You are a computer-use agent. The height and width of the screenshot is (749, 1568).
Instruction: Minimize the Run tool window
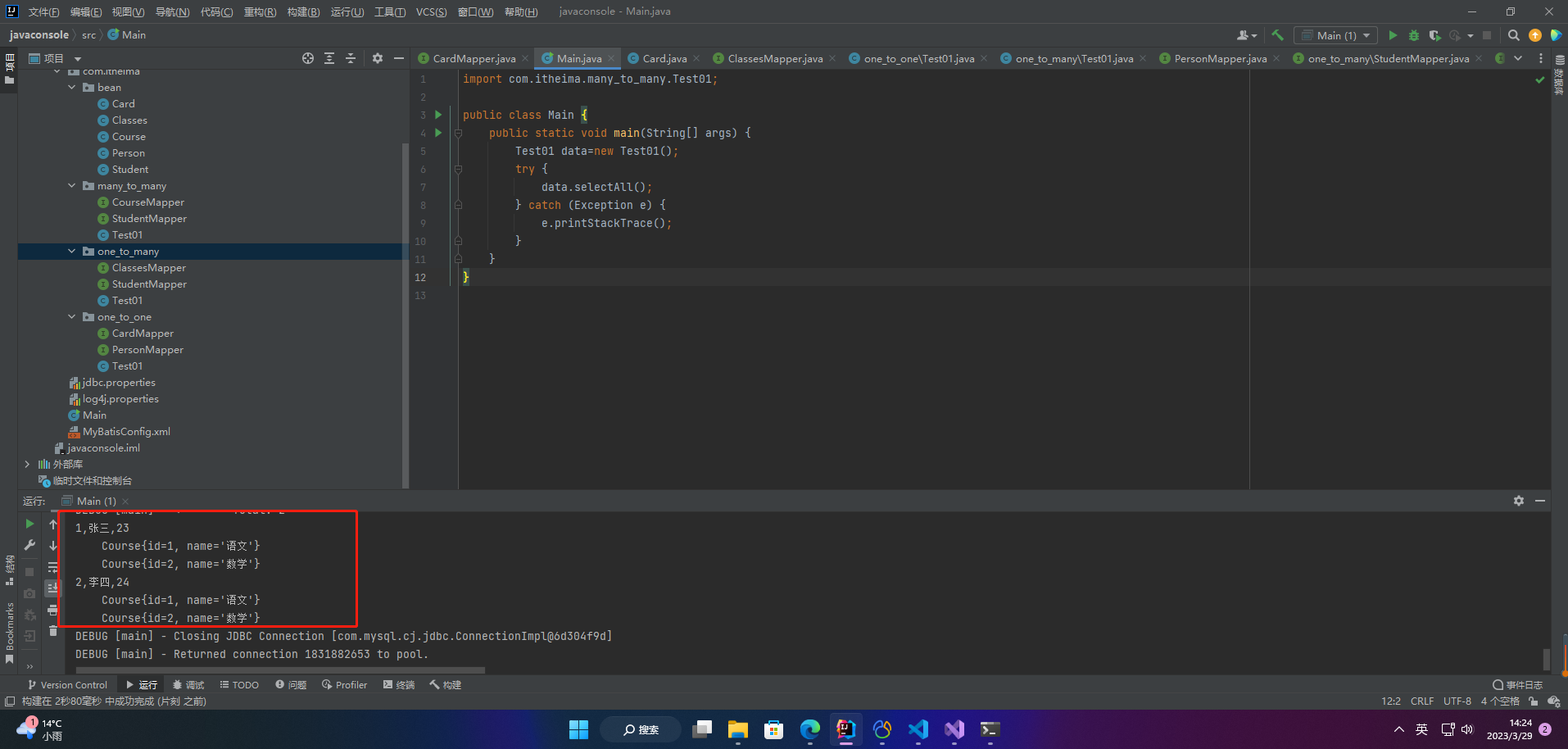(1540, 501)
